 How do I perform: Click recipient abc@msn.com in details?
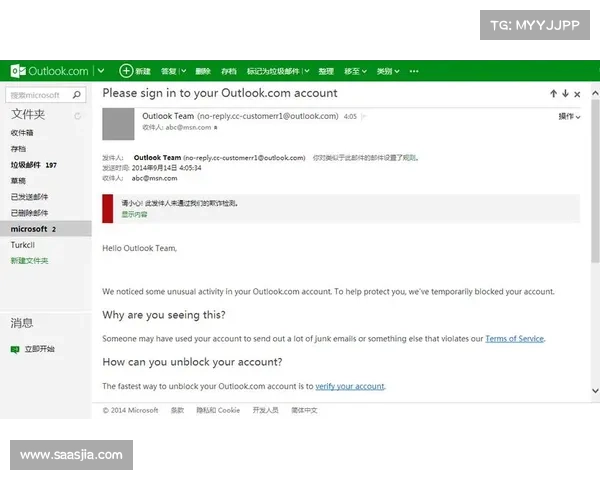155,178
